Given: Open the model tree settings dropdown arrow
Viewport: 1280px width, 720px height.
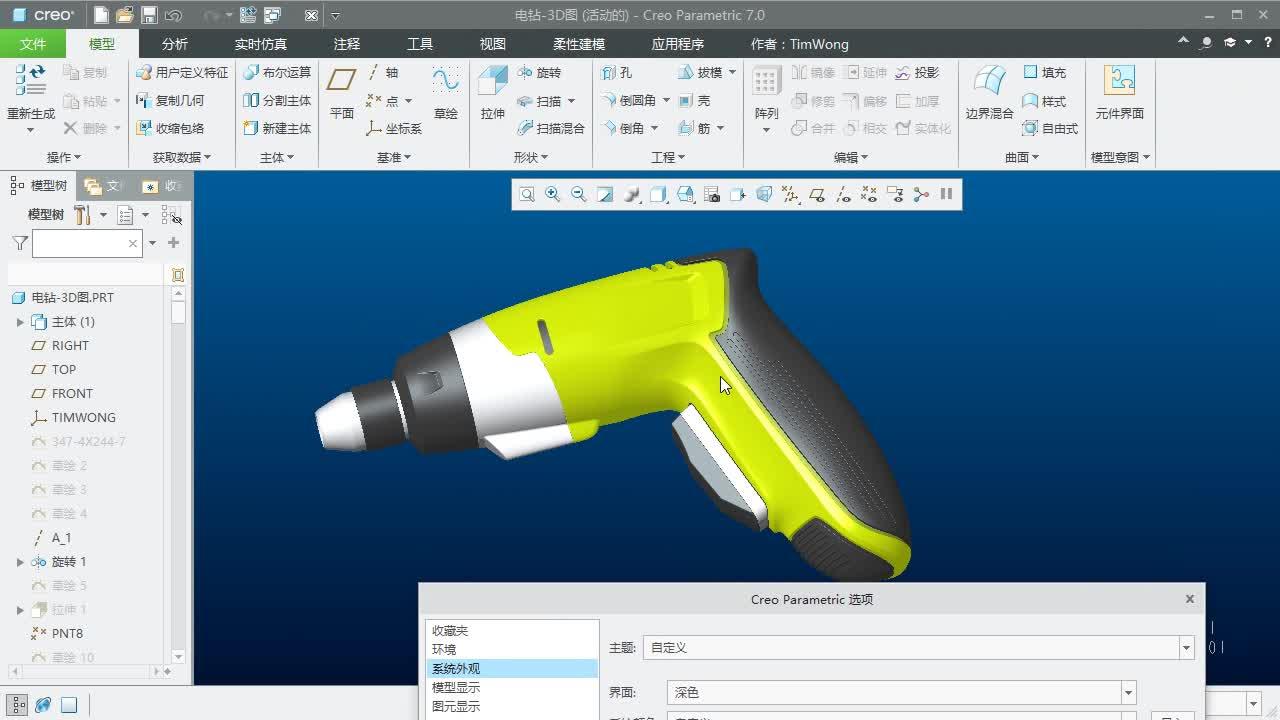Looking at the screenshot, I should click(x=103, y=215).
